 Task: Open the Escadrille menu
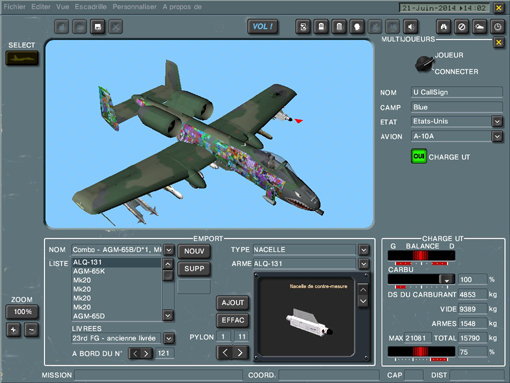[x=90, y=7]
